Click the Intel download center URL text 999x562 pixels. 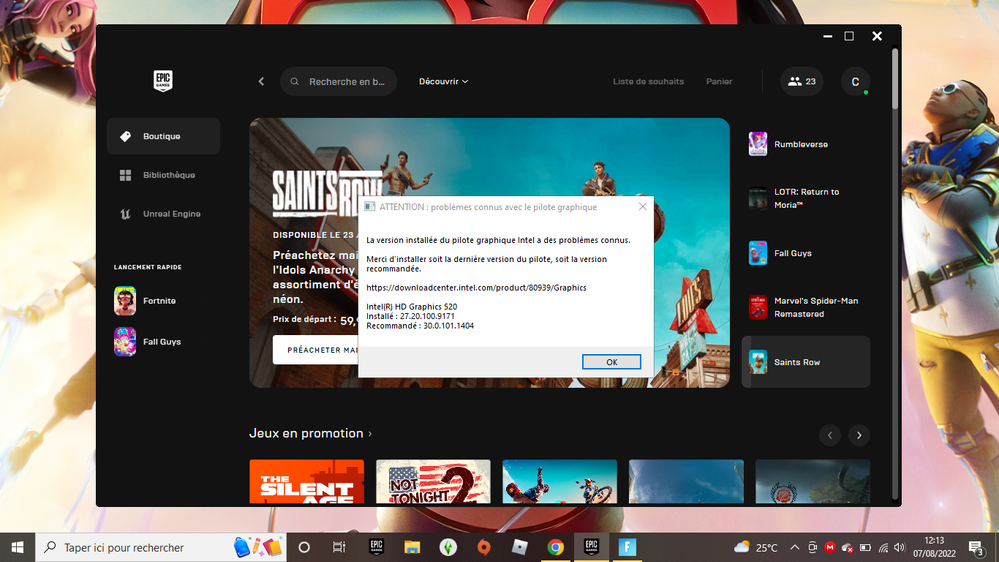476,288
